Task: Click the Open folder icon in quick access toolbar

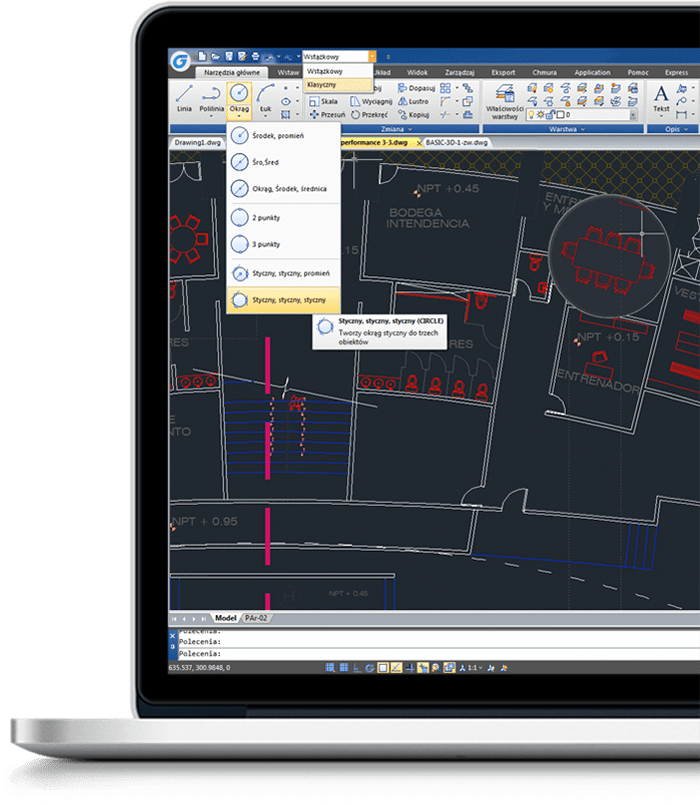Action: pos(215,57)
